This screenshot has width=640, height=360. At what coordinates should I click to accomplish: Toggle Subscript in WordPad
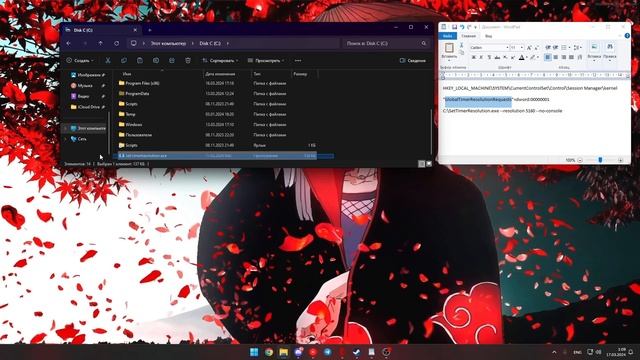pyautogui.click(x=505, y=57)
